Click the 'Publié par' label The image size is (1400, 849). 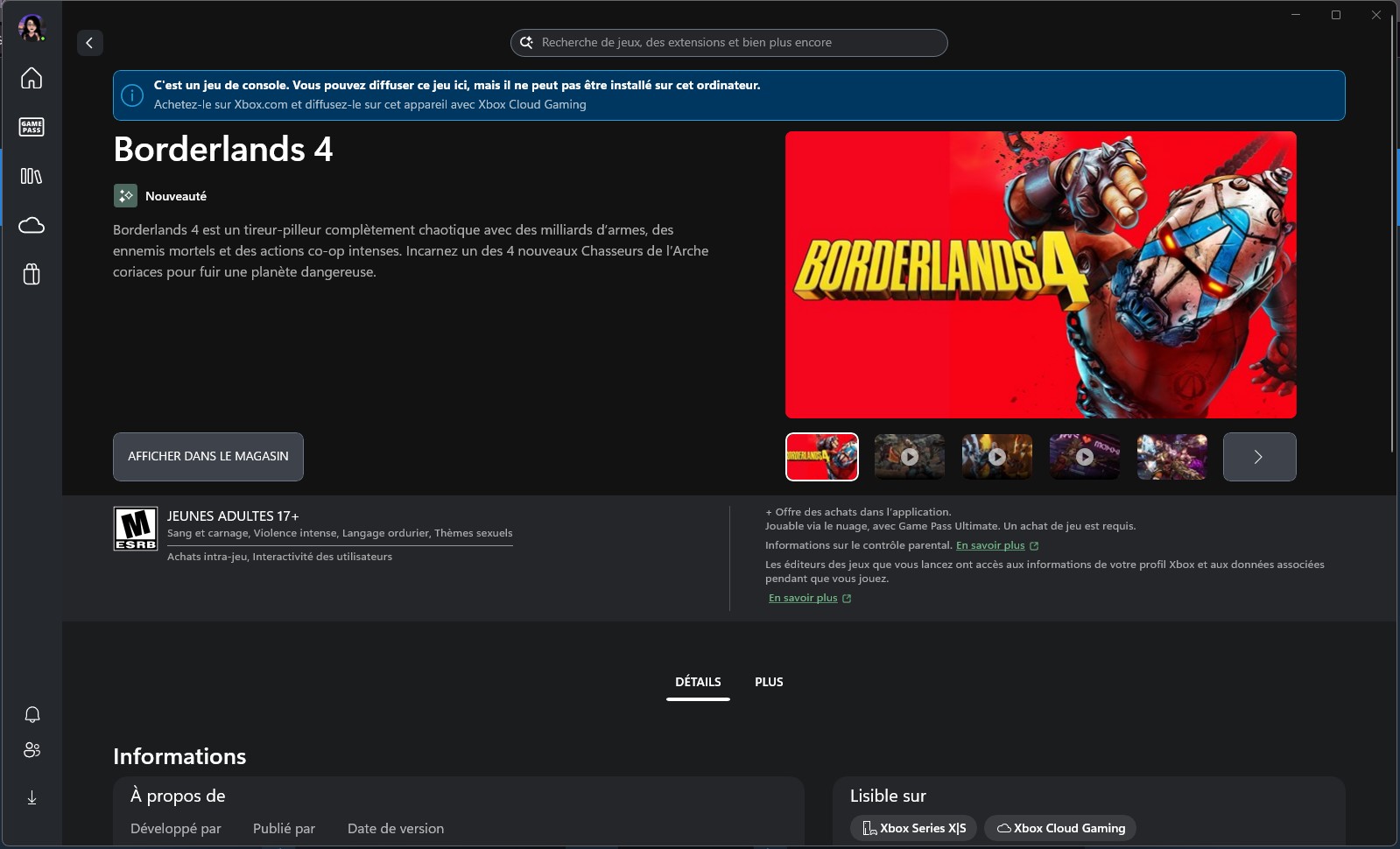pyautogui.click(x=284, y=829)
